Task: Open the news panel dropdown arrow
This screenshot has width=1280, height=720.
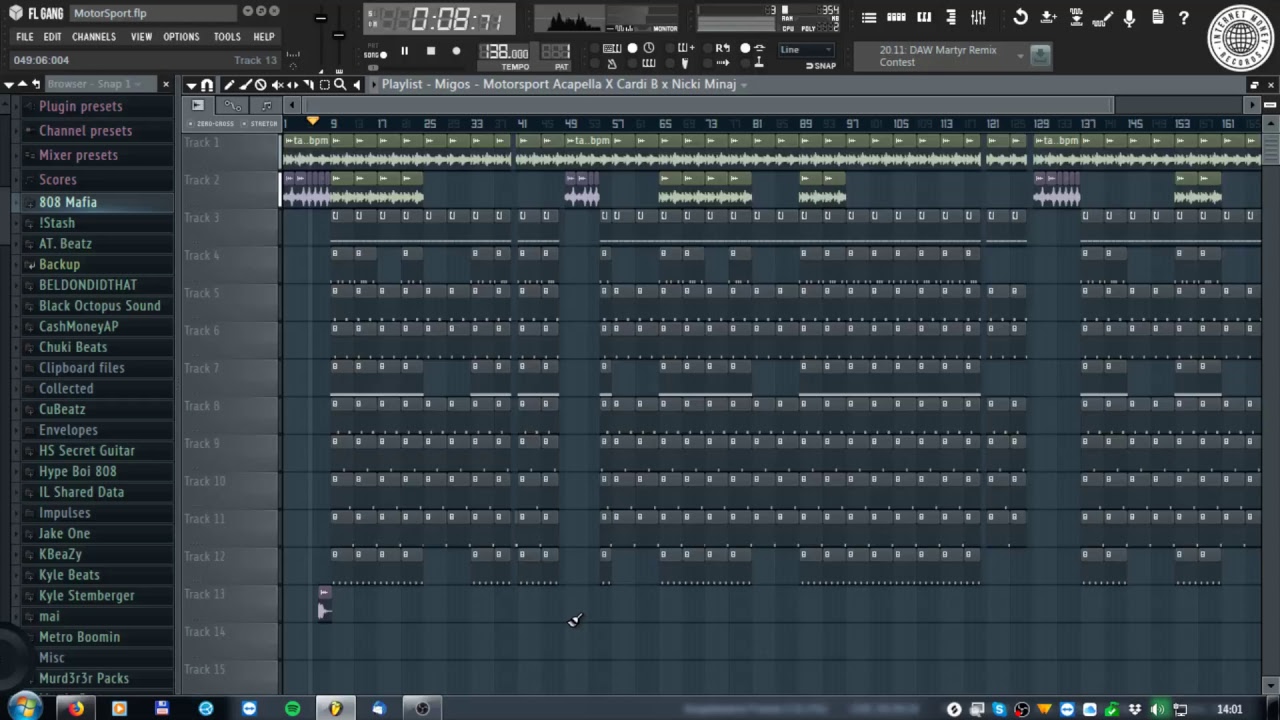Action: (1020, 56)
